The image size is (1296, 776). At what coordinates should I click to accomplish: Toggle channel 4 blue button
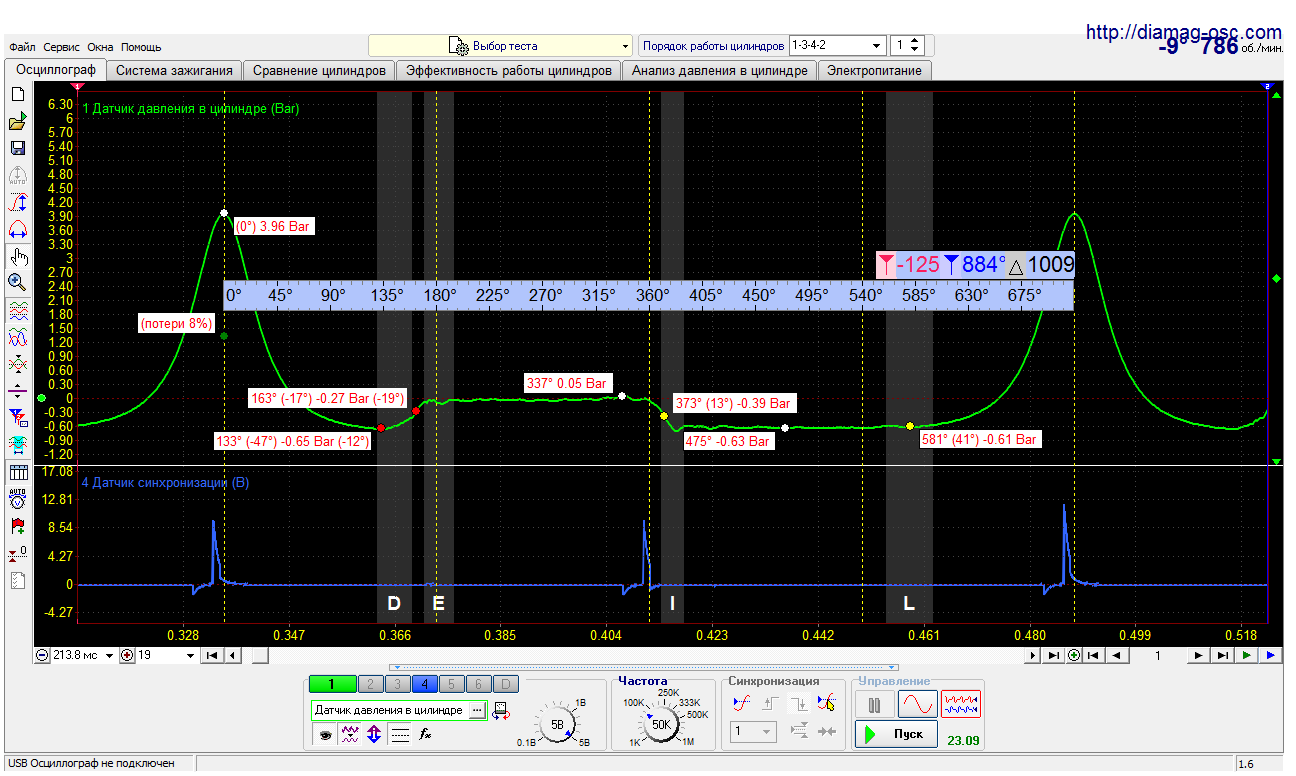pyautogui.click(x=424, y=684)
